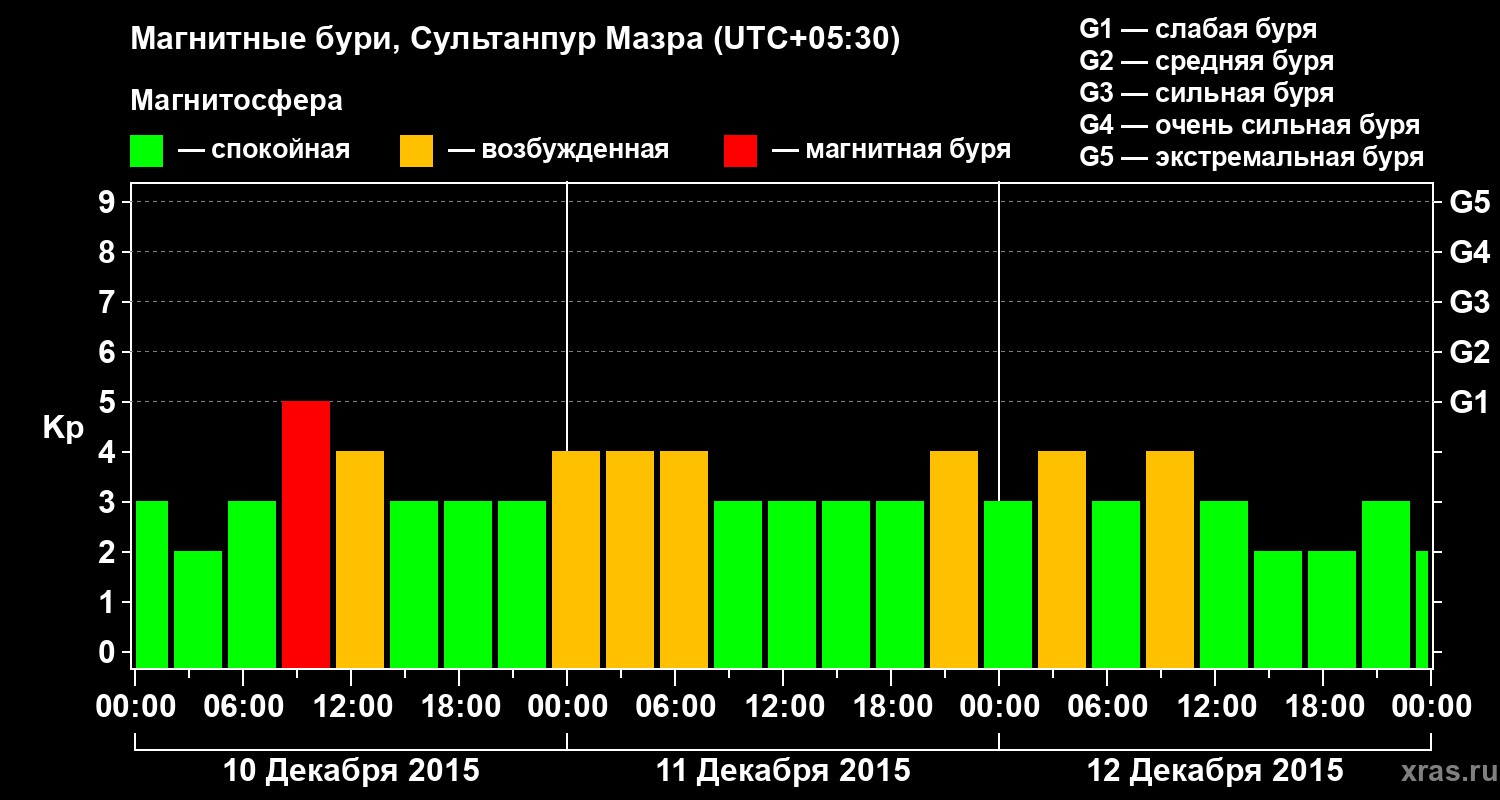Select the red Kp 5 storm bar
Screen dimensions: 1500x800
[306, 534]
